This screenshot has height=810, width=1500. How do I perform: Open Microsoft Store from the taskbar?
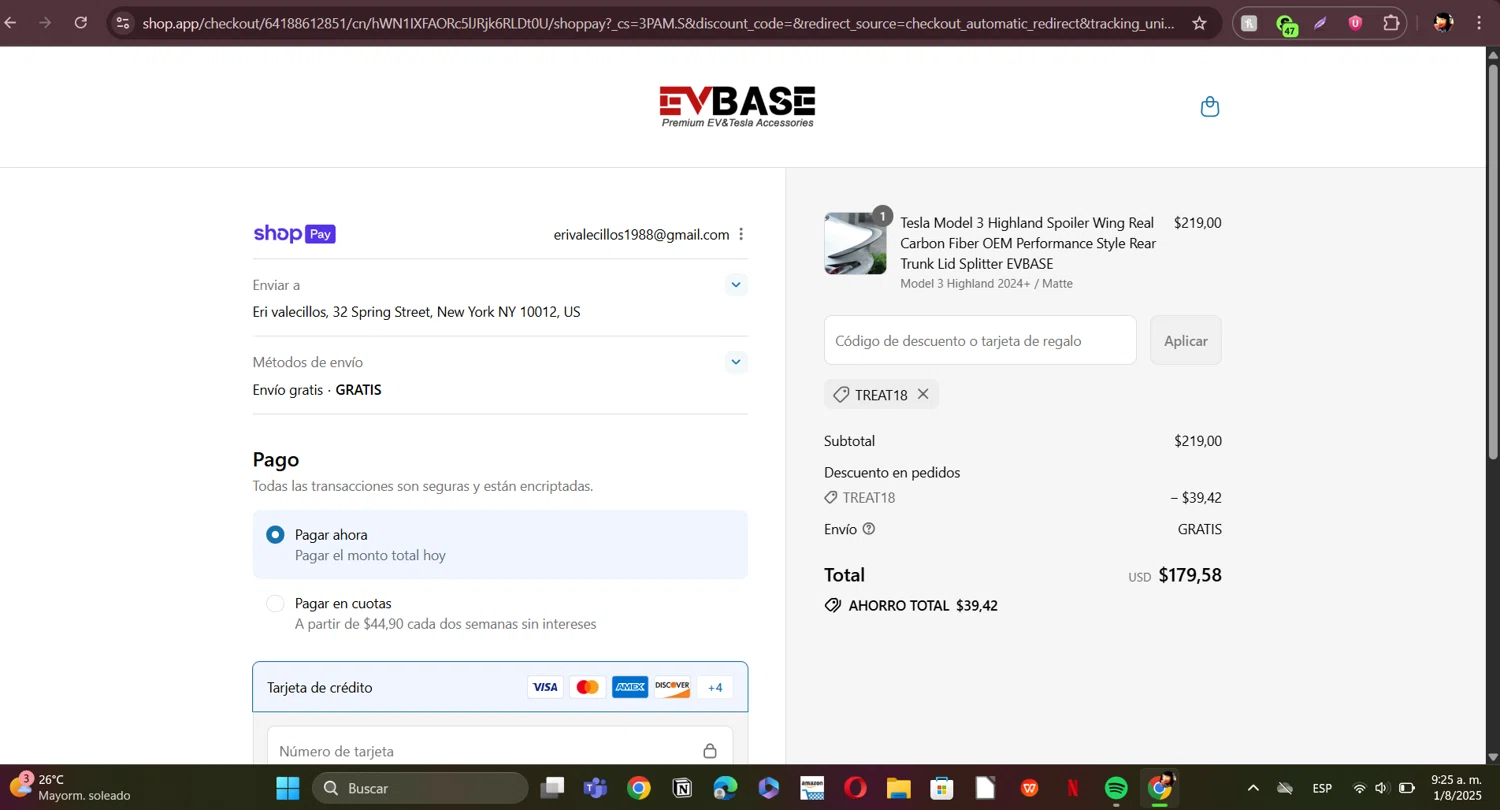coord(942,788)
